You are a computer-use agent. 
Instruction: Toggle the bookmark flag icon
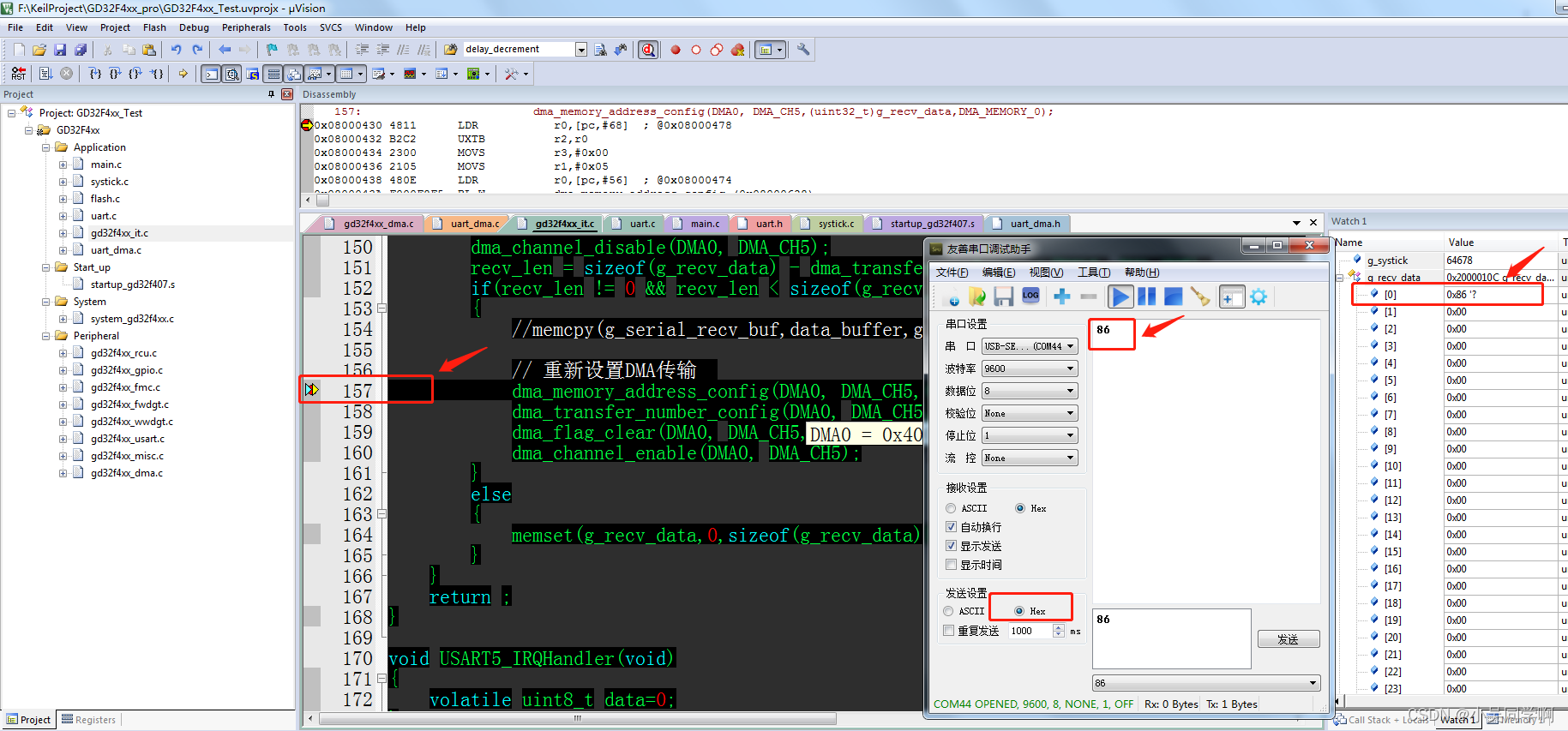[x=273, y=50]
